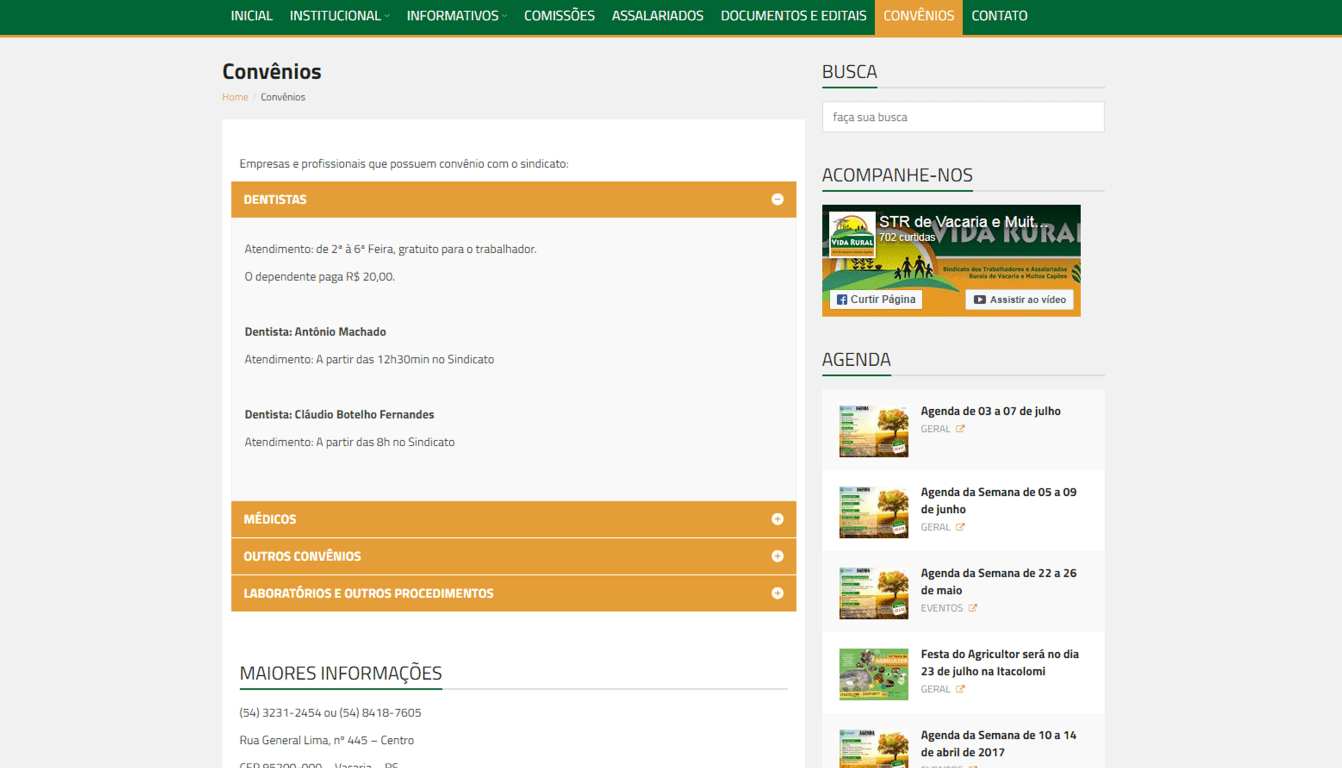Collapse Dentistas section with minus icon

777,200
